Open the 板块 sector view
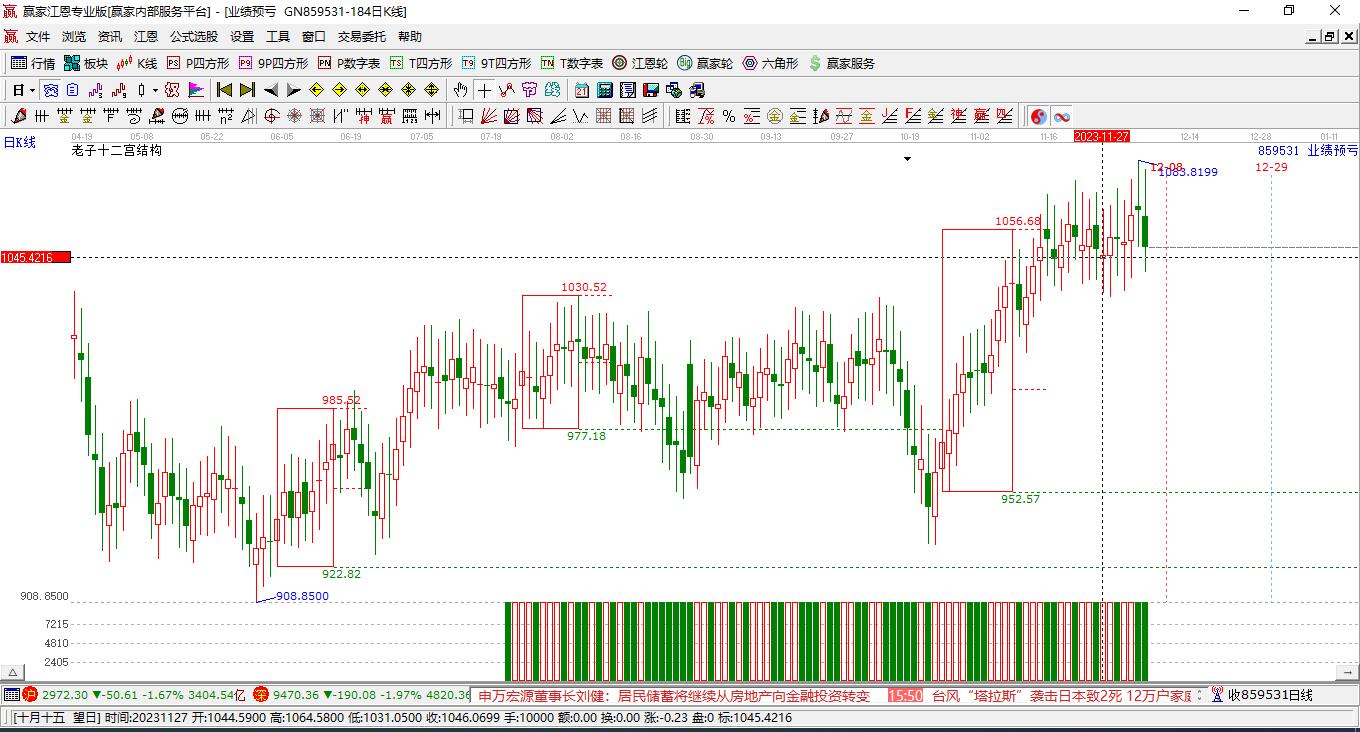Viewport: 1360px width, 732px height. [86, 63]
